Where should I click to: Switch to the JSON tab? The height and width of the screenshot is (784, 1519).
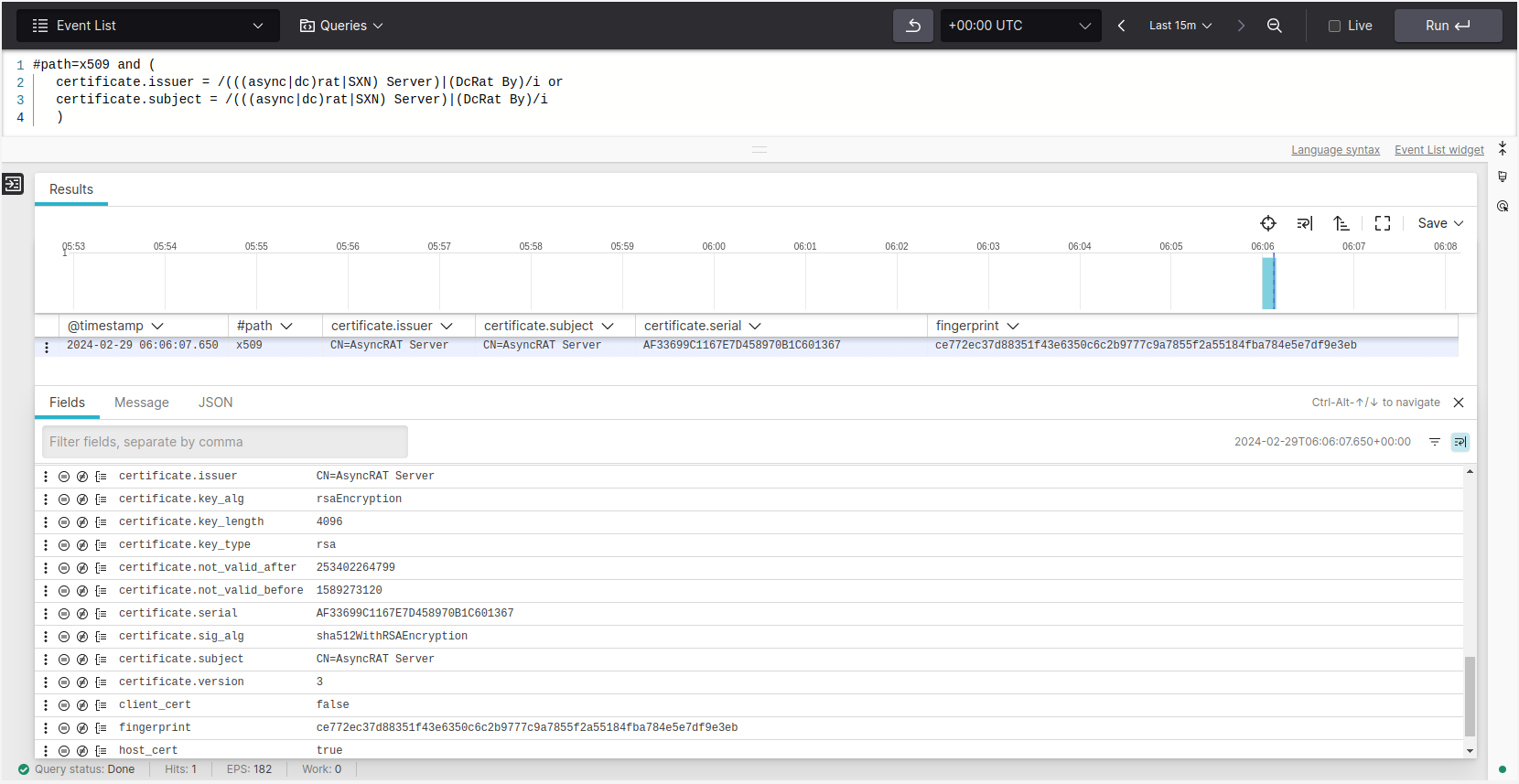[x=215, y=403]
